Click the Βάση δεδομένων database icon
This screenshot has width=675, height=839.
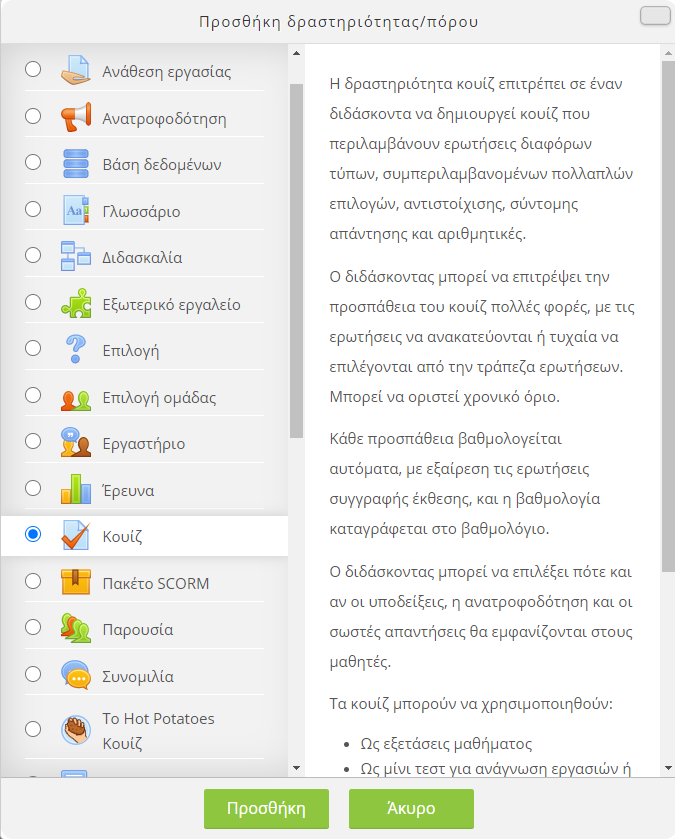[x=75, y=163]
